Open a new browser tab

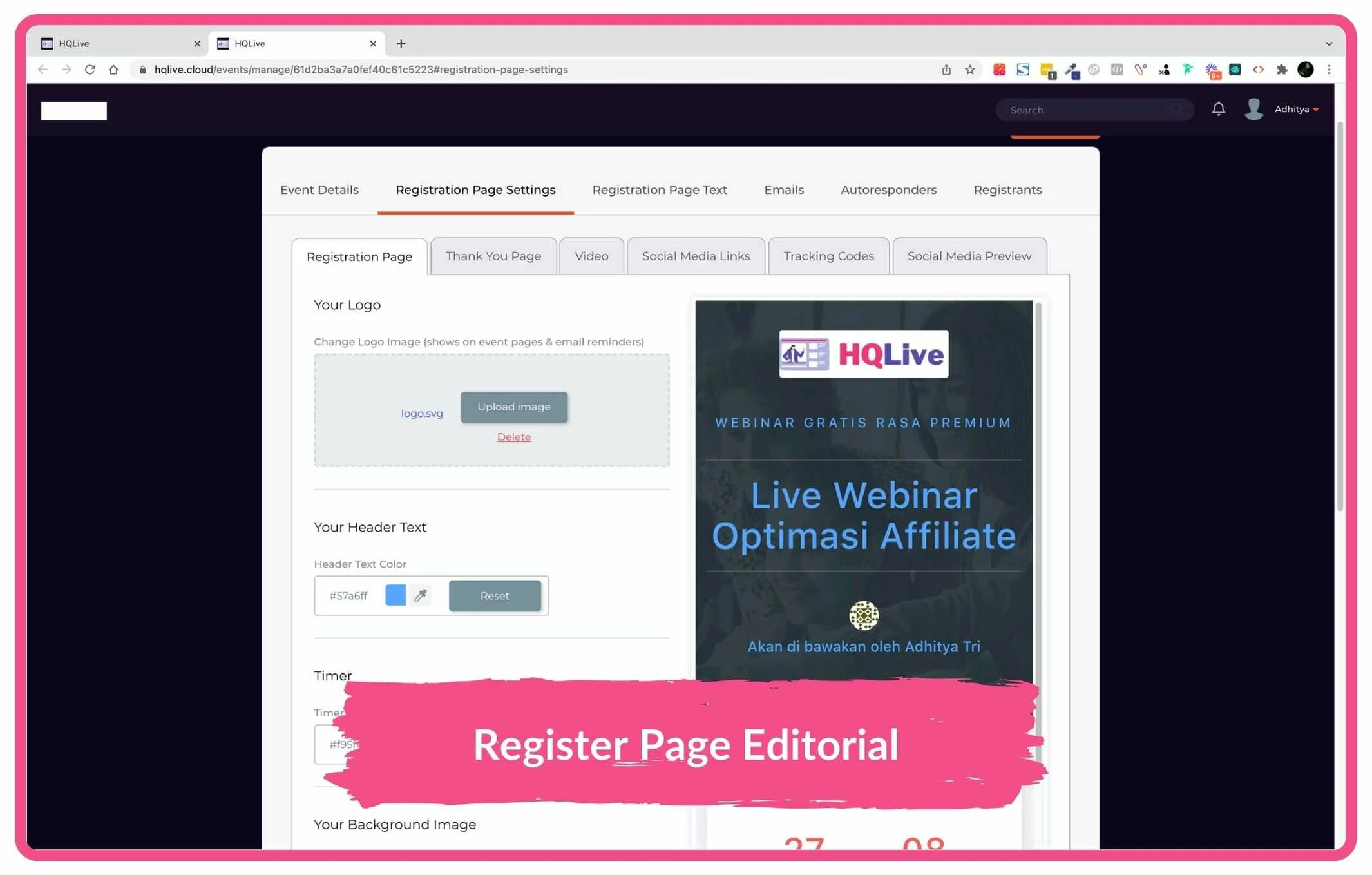[401, 44]
